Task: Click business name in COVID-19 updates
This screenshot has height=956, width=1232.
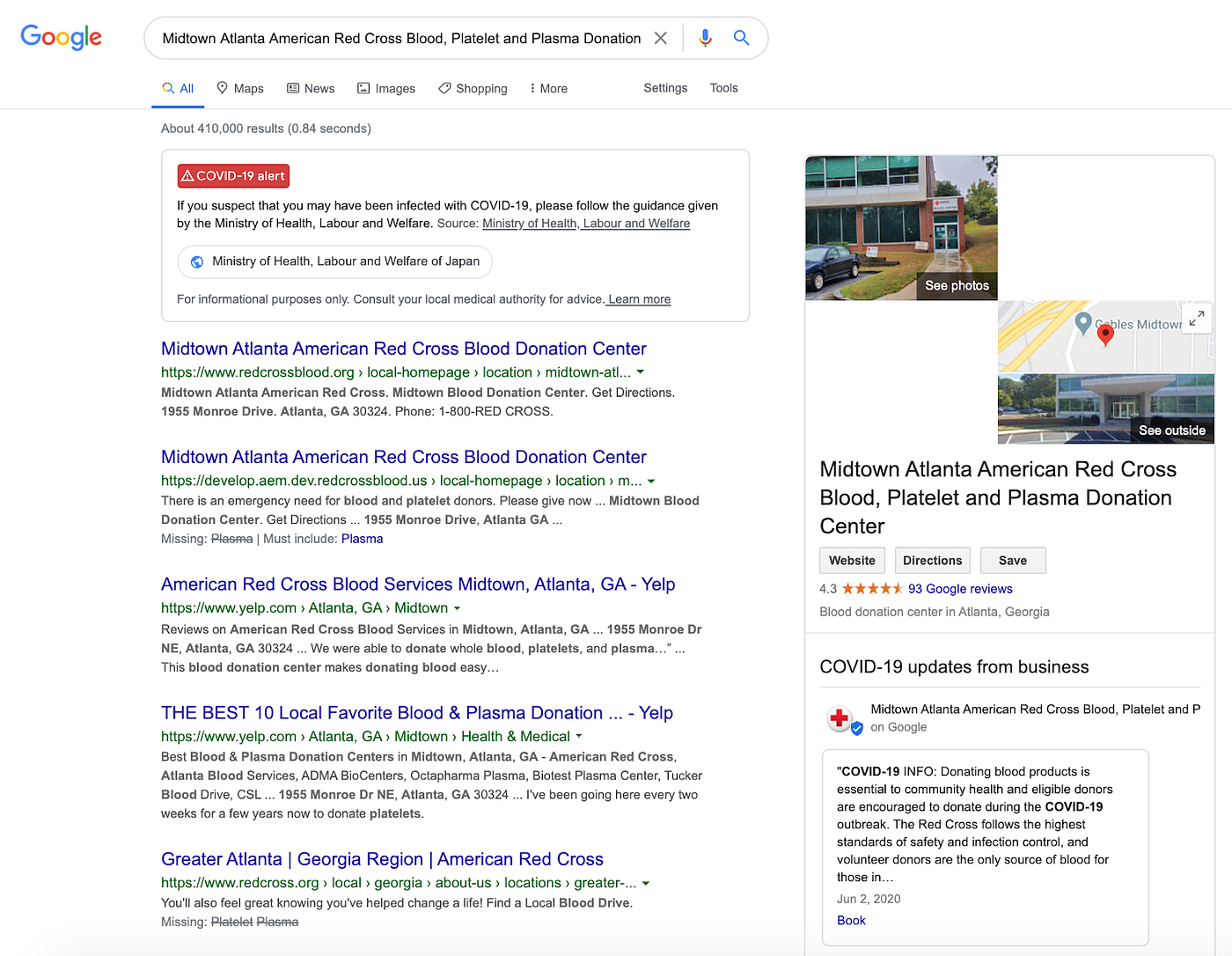Action: pos(1036,710)
